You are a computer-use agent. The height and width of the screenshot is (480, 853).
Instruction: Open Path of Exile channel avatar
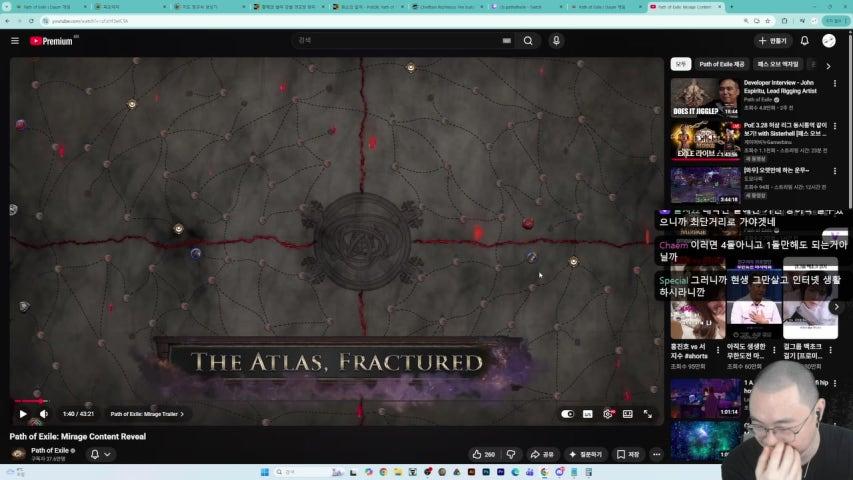pyautogui.click(x=18, y=453)
